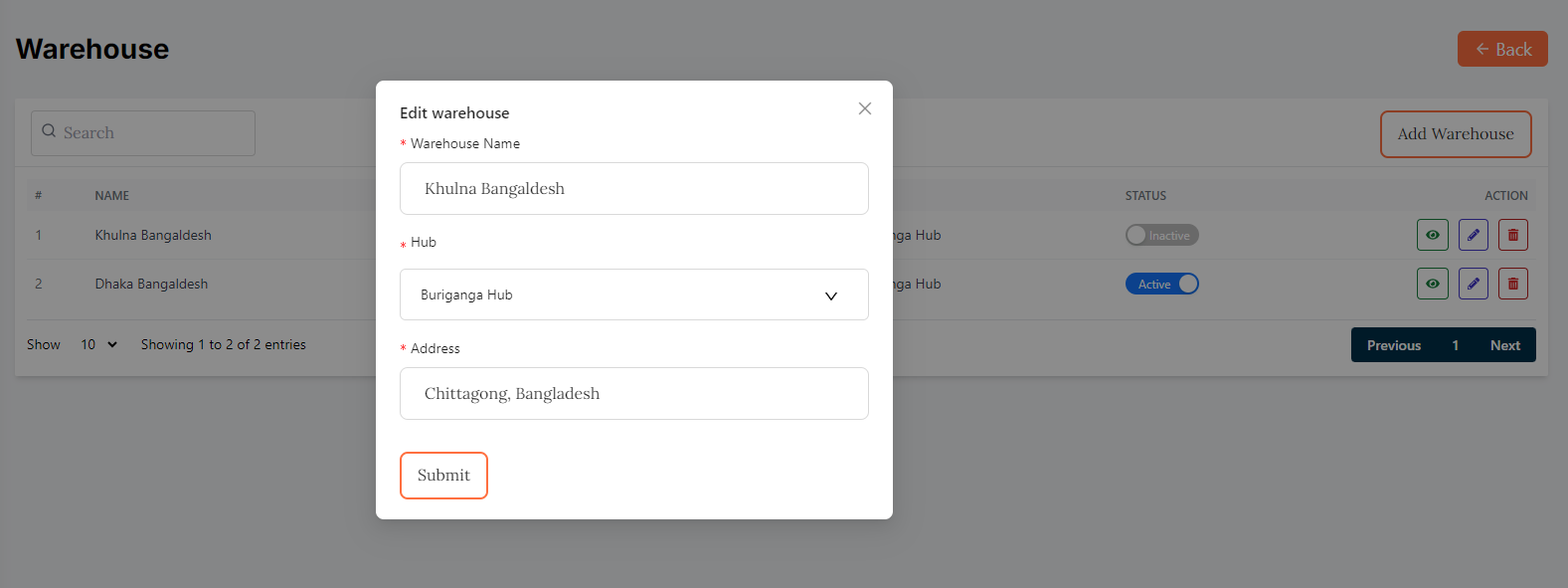Expand Hub selector chevron arrow
Screen dimensions: 1568x588
point(830,295)
